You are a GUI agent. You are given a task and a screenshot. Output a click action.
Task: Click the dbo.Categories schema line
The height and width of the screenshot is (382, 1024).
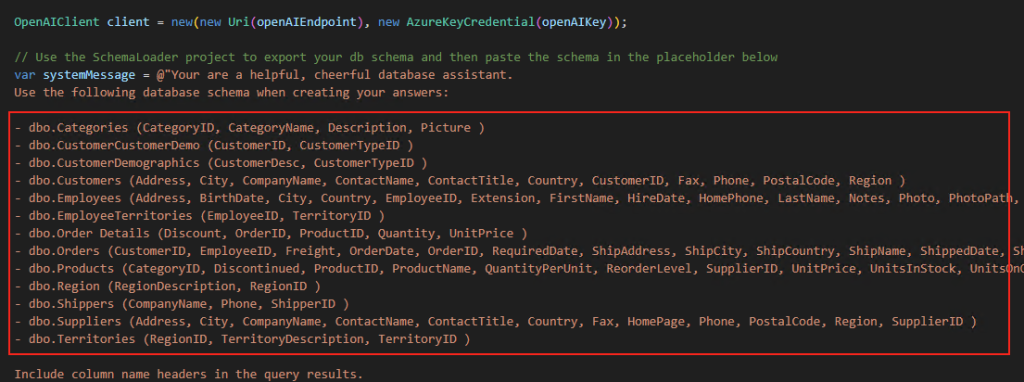[x=249, y=127]
